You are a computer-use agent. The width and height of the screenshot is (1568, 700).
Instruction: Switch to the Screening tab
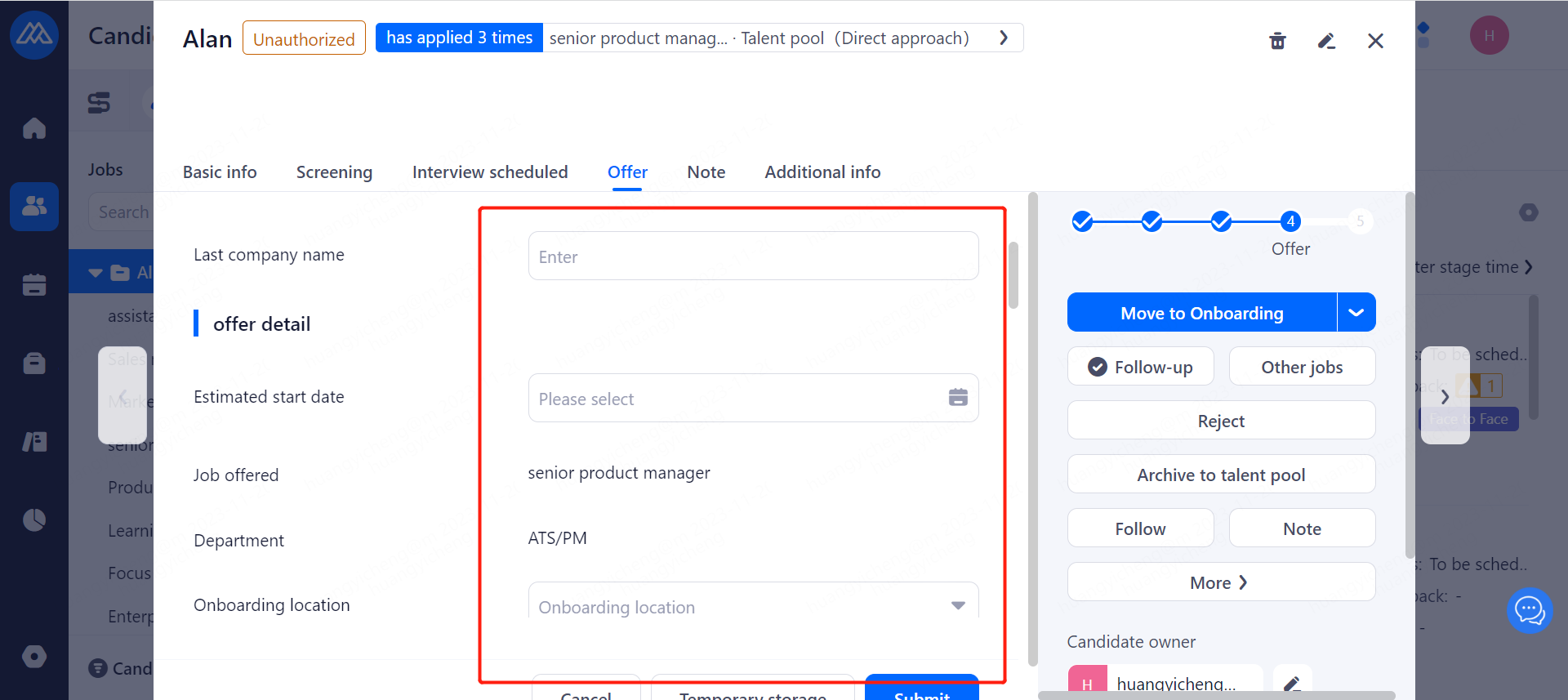coord(334,172)
